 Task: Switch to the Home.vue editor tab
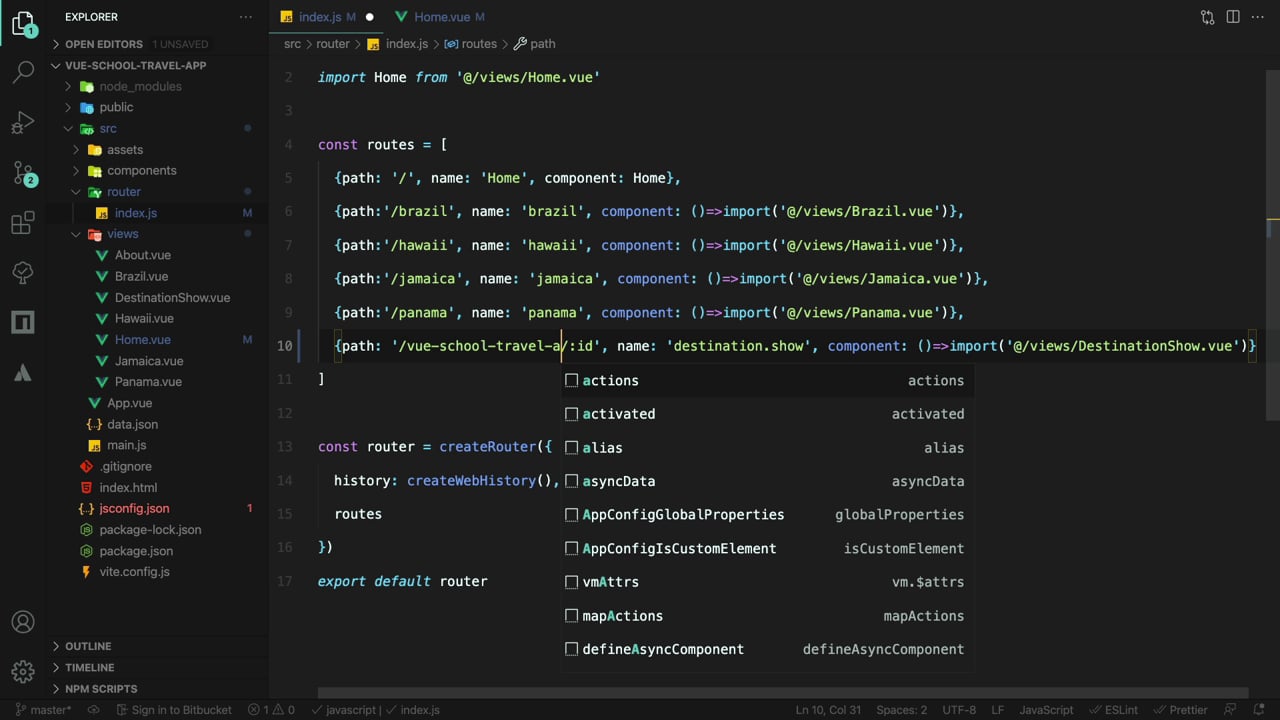441,17
